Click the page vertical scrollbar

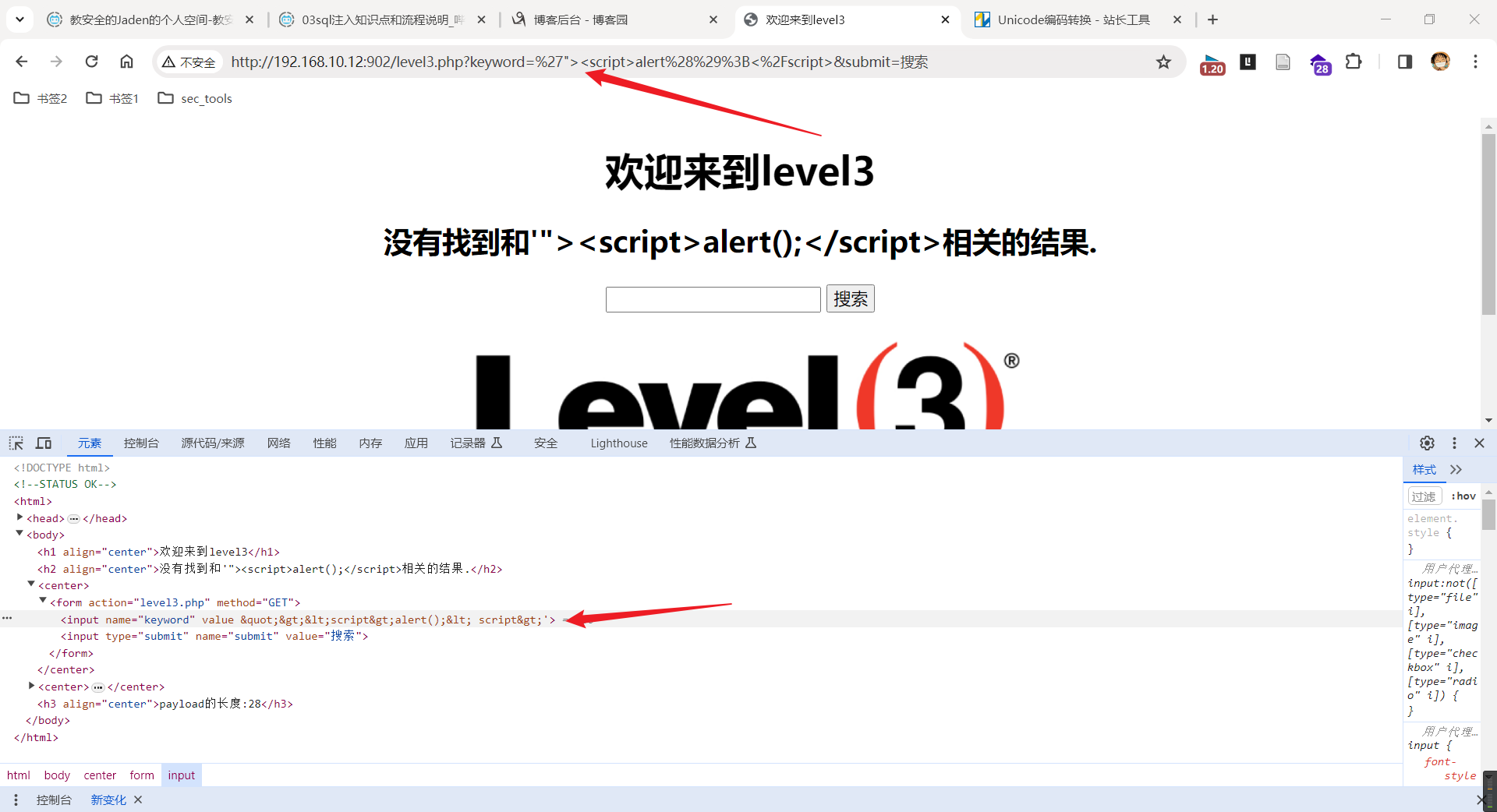point(1488,224)
